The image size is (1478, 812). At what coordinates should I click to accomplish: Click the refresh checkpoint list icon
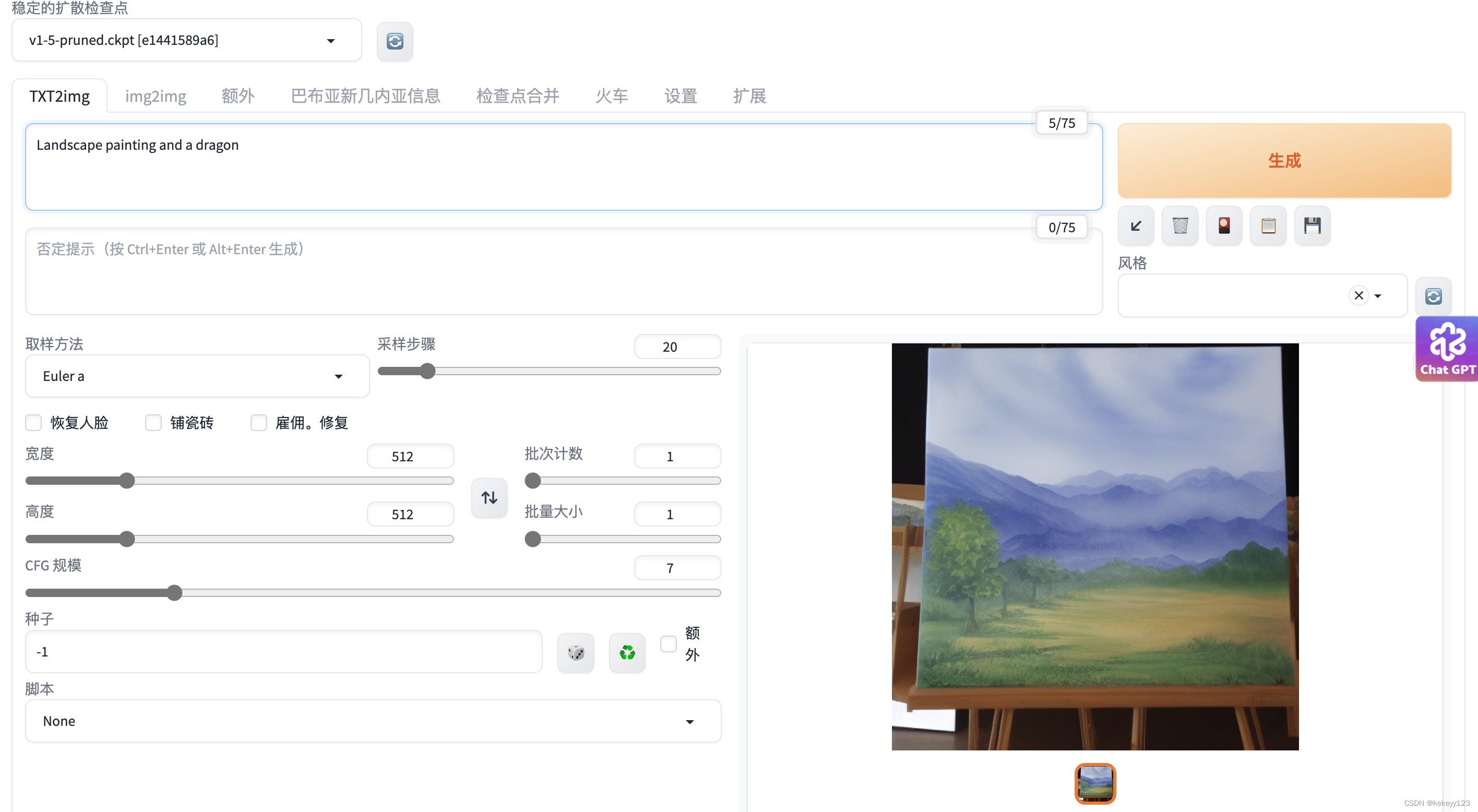pos(395,41)
